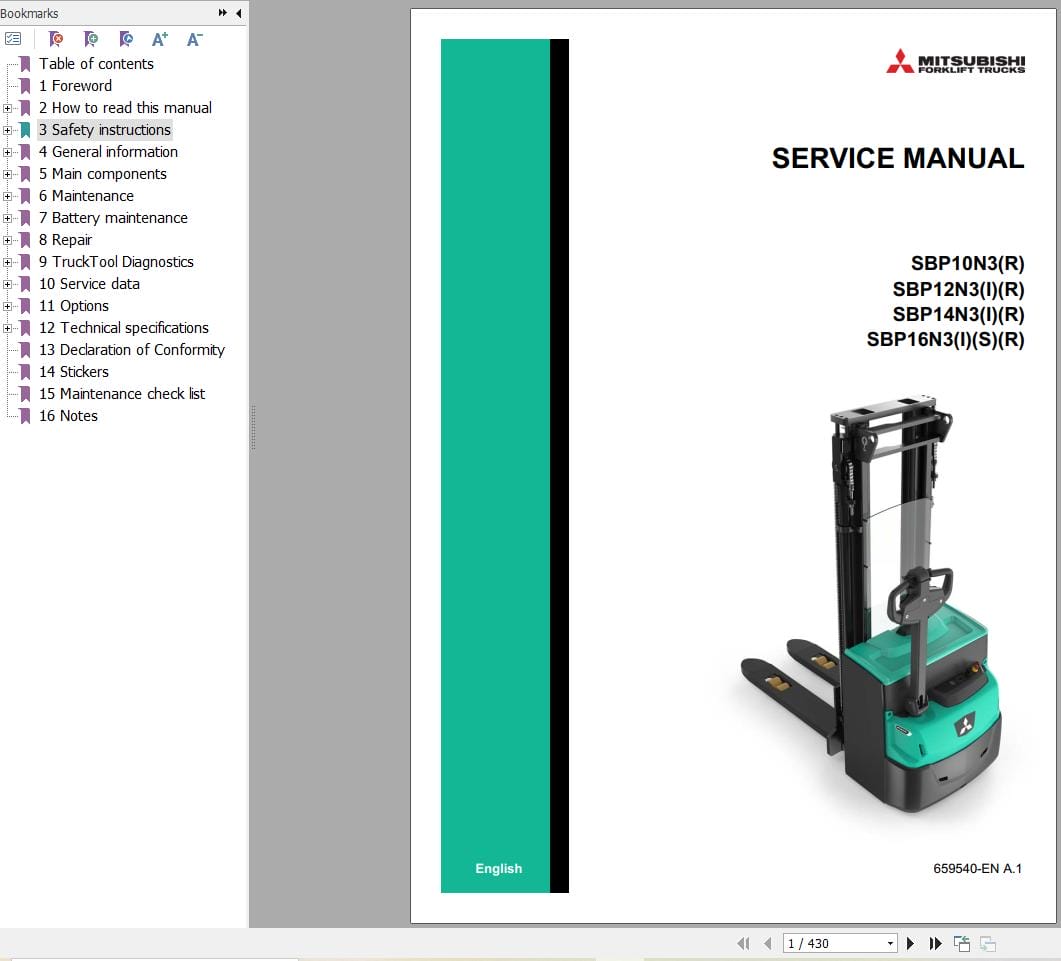Select the 12 Technical specifications bookmark

[123, 327]
